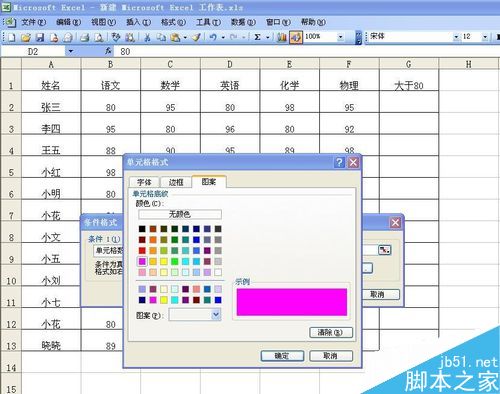Open the 窗口 menu
500x394 pixels.
click(x=278, y=22)
